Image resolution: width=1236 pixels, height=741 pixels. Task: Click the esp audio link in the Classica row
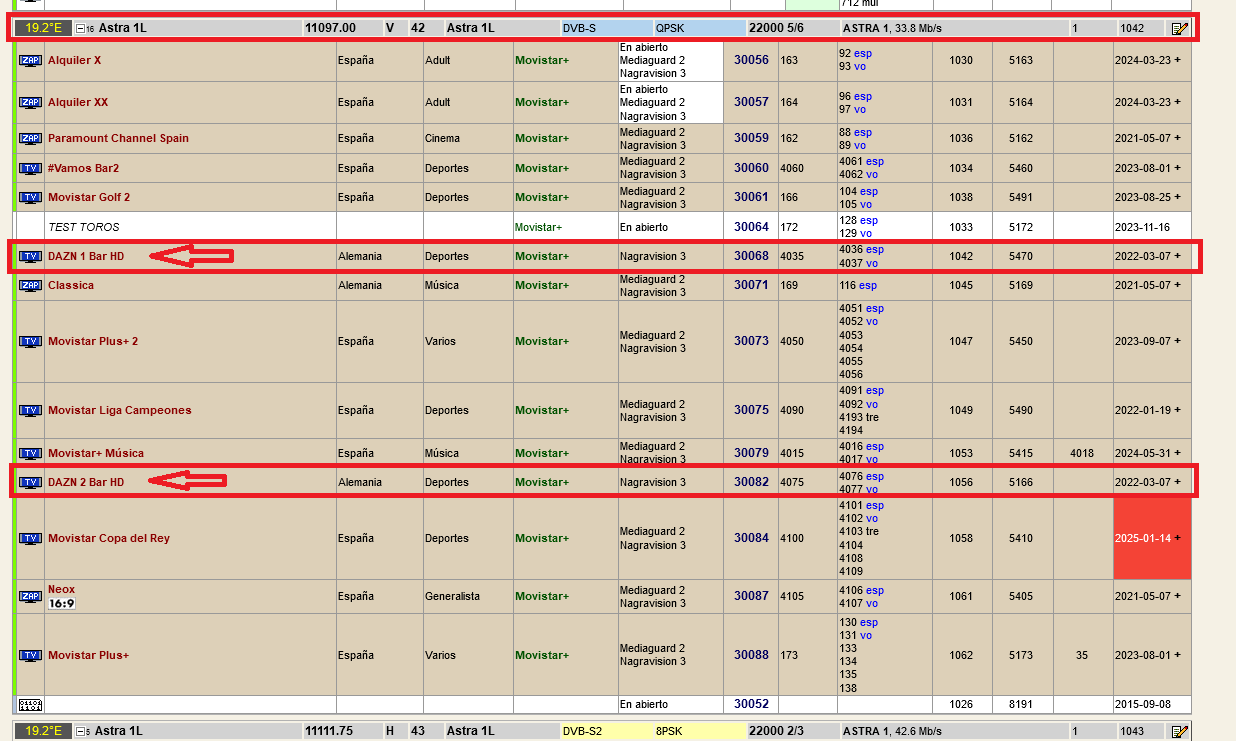(867, 285)
